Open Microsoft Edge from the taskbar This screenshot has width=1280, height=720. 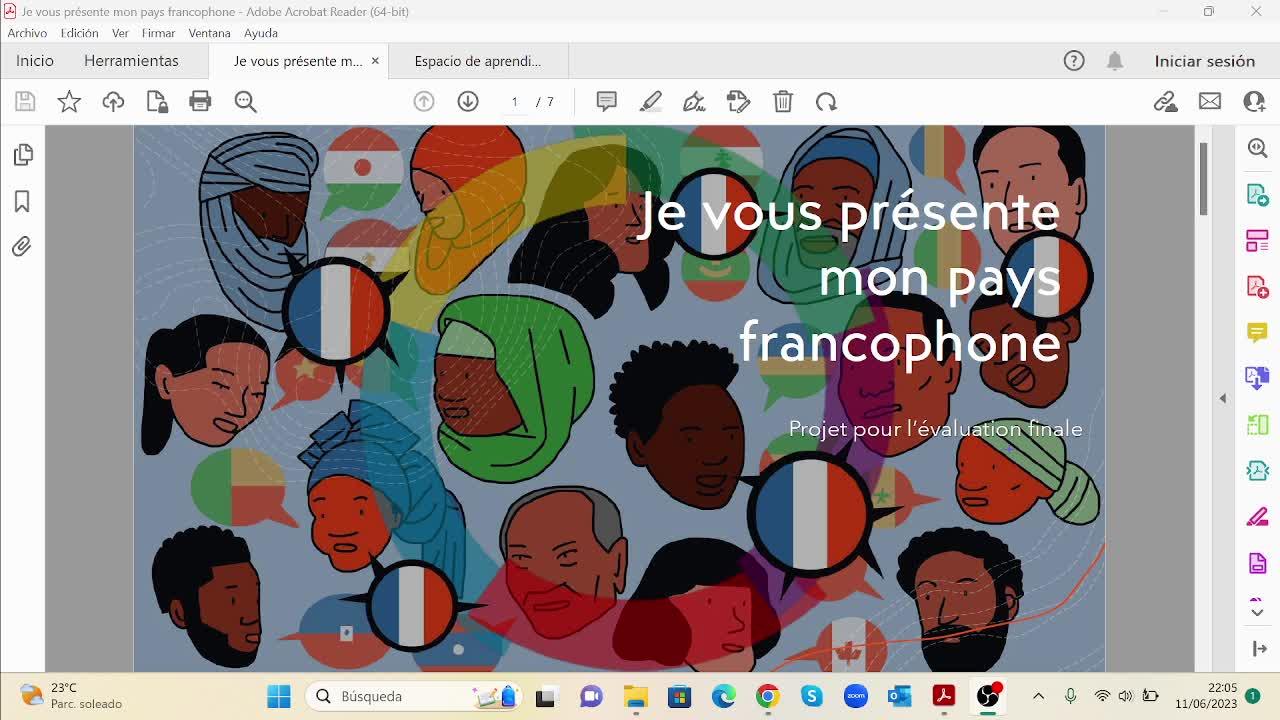(724, 696)
